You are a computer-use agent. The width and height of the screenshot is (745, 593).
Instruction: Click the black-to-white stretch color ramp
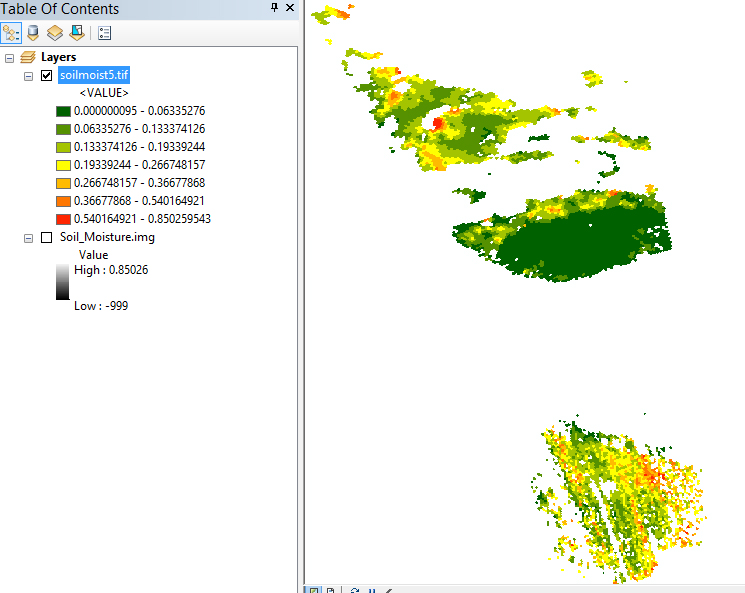pyautogui.click(x=63, y=282)
